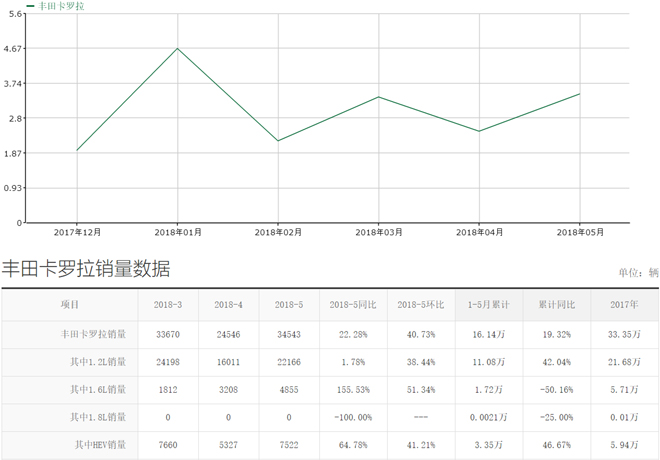Click the 155.53% cell
This screenshot has height=460, width=660.
tap(353, 390)
